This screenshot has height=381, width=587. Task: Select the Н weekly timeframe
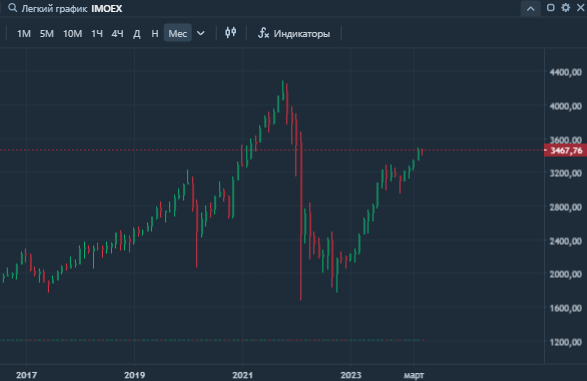[155, 34]
